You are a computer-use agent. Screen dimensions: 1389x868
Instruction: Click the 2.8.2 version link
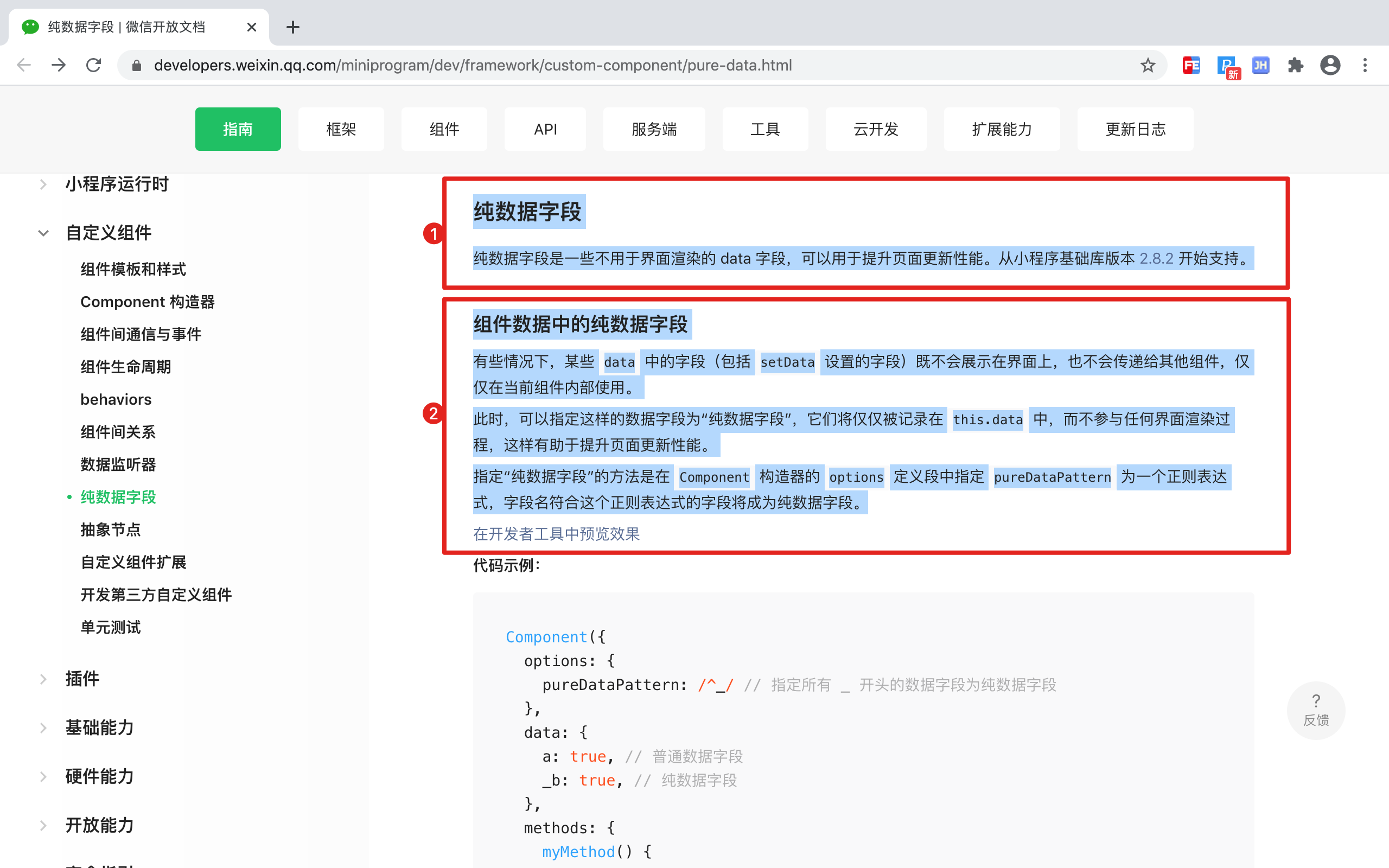1156,258
